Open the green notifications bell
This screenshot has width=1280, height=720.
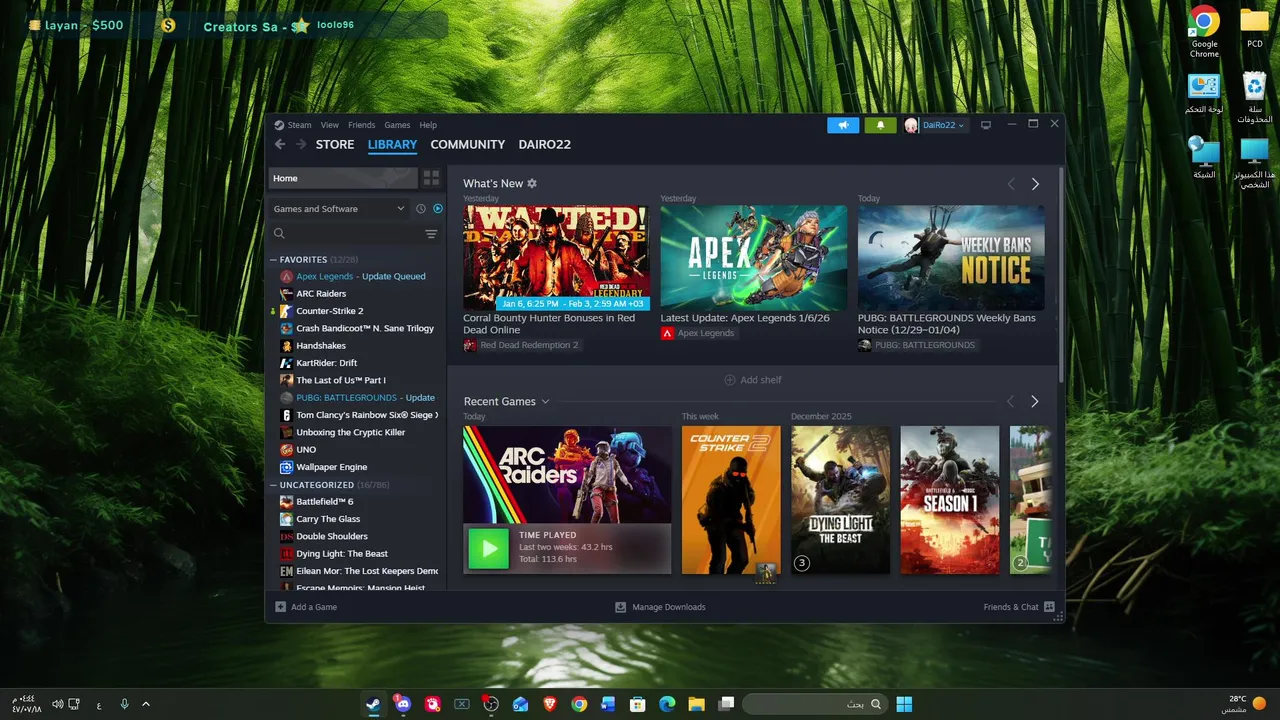(880, 125)
